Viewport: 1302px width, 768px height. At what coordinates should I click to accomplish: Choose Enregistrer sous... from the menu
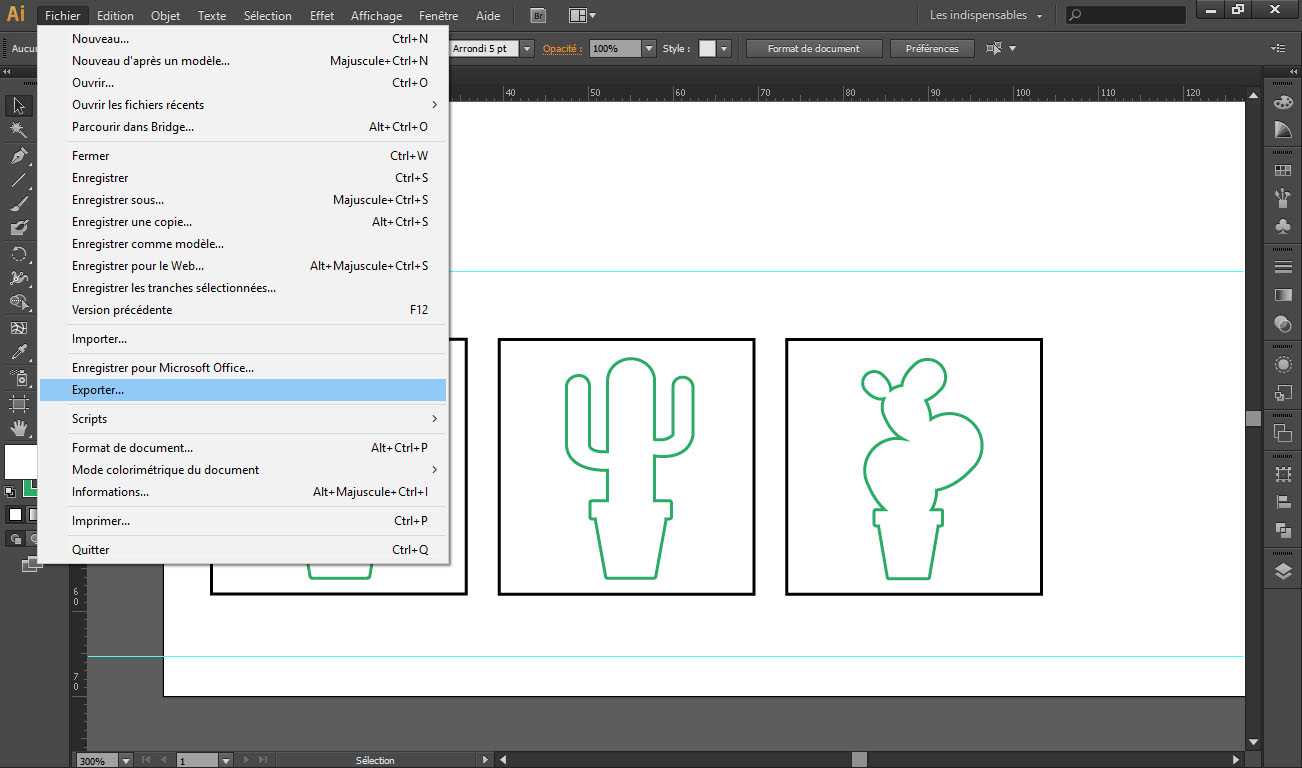[118, 200]
